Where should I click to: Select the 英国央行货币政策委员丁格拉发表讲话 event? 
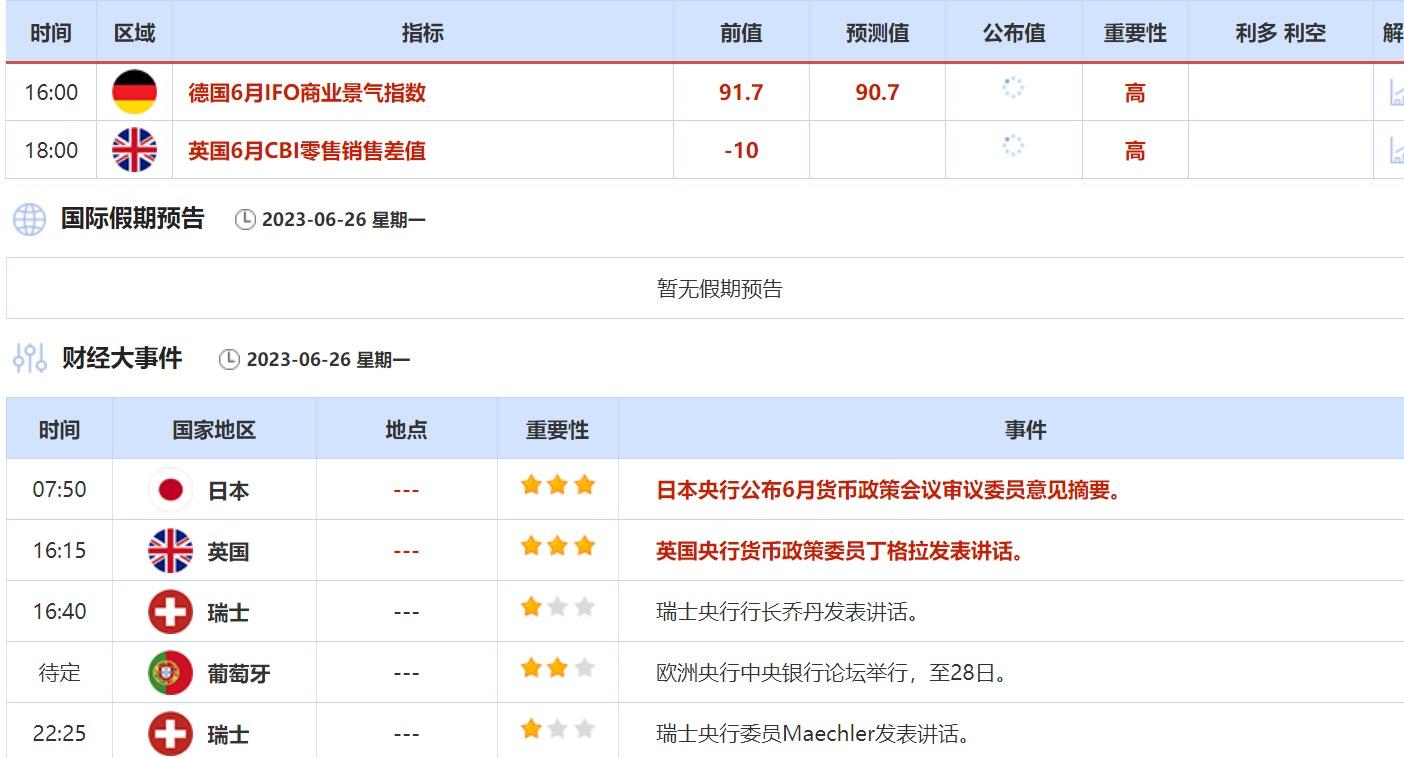click(x=841, y=551)
